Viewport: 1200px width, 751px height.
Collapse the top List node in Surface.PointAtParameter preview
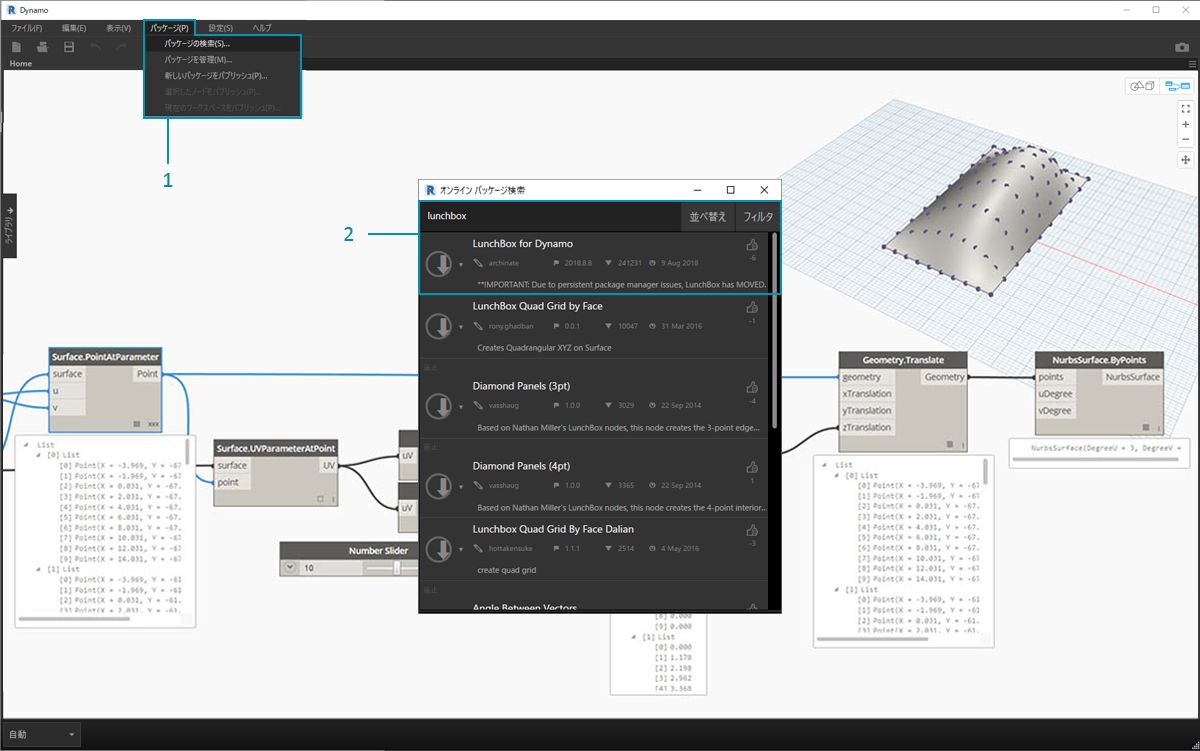pos(26,443)
